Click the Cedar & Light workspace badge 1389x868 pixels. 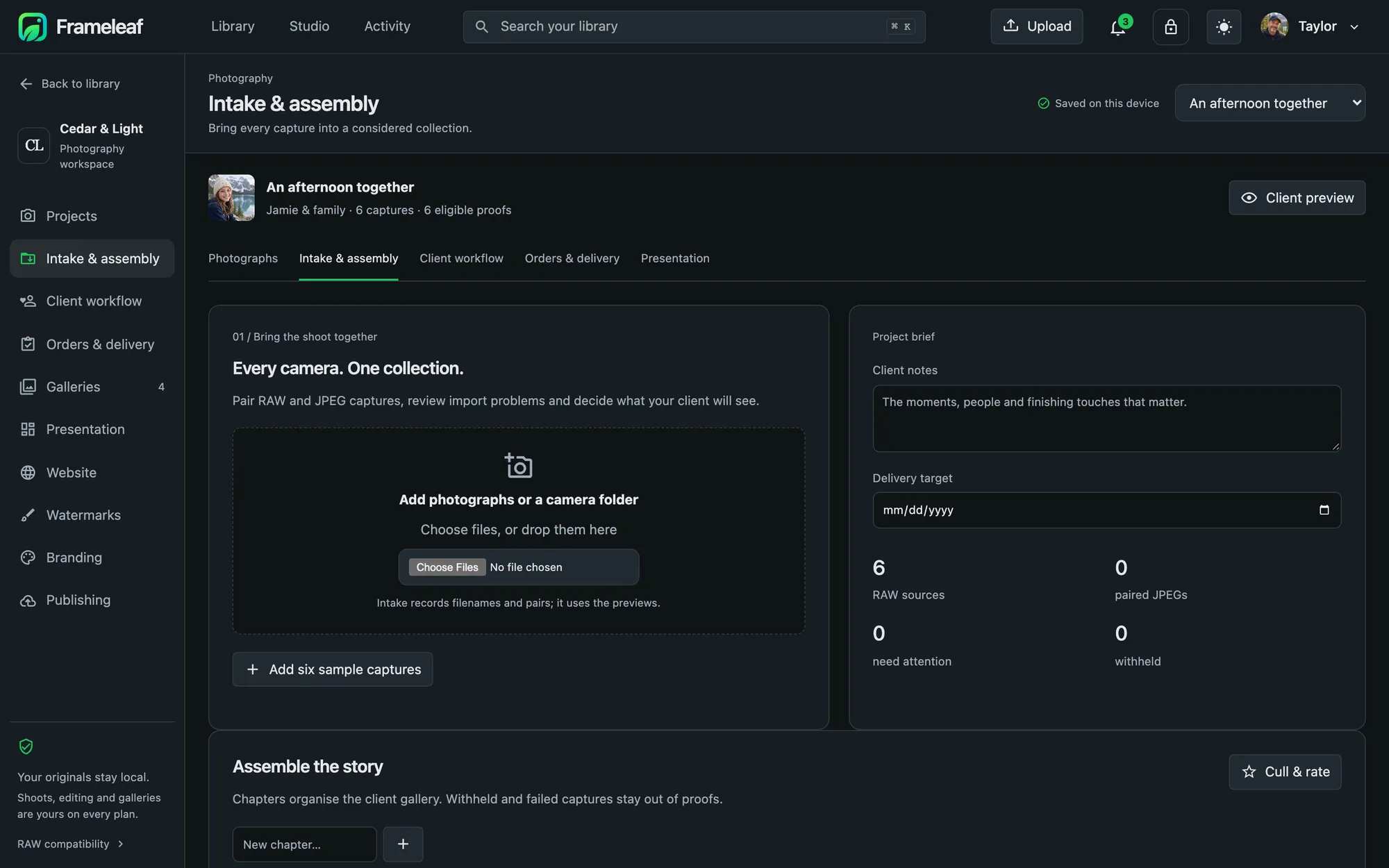(33, 145)
